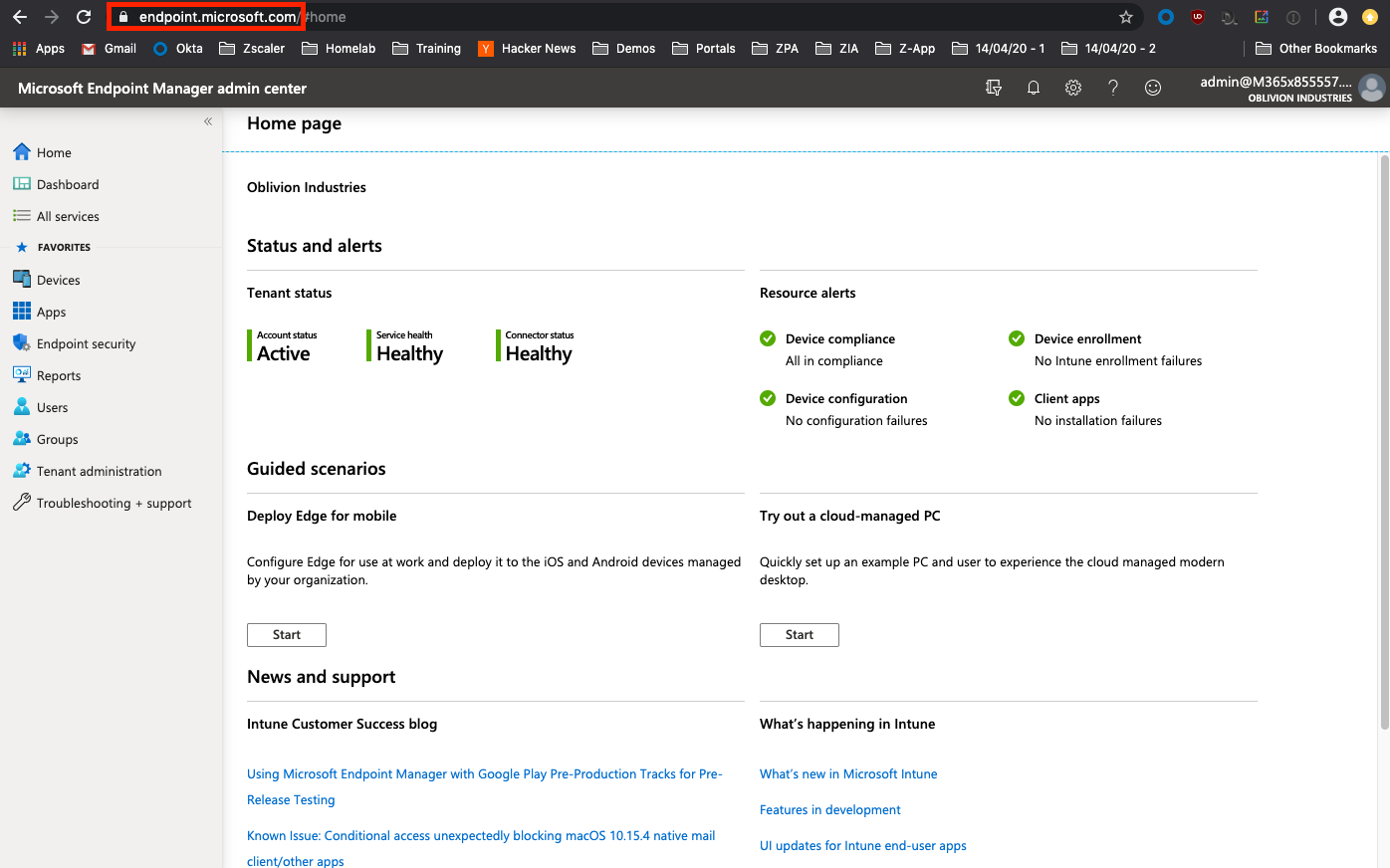Expand the Homelab bookmarks folder
Image resolution: width=1390 pixels, height=868 pixels.
[x=339, y=48]
